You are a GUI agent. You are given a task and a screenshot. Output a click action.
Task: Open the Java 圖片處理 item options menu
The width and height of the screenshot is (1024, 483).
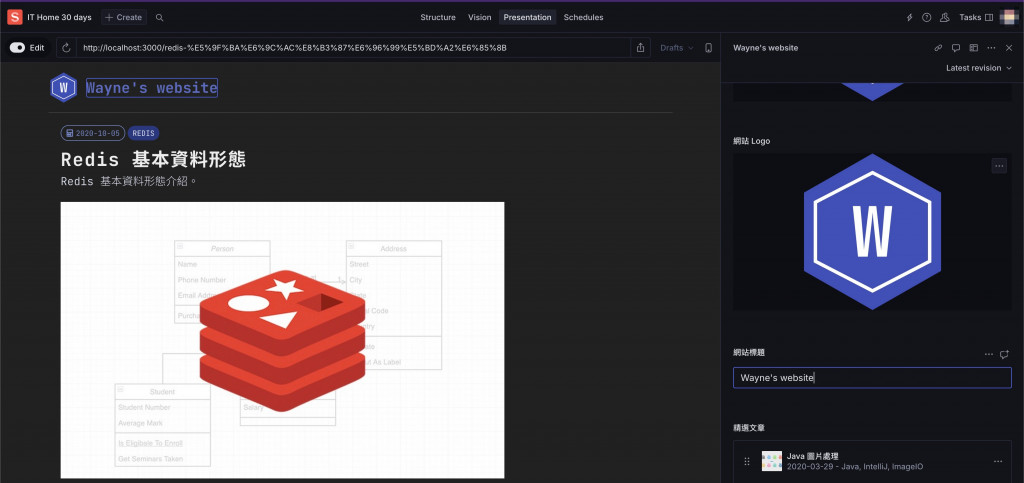998,461
